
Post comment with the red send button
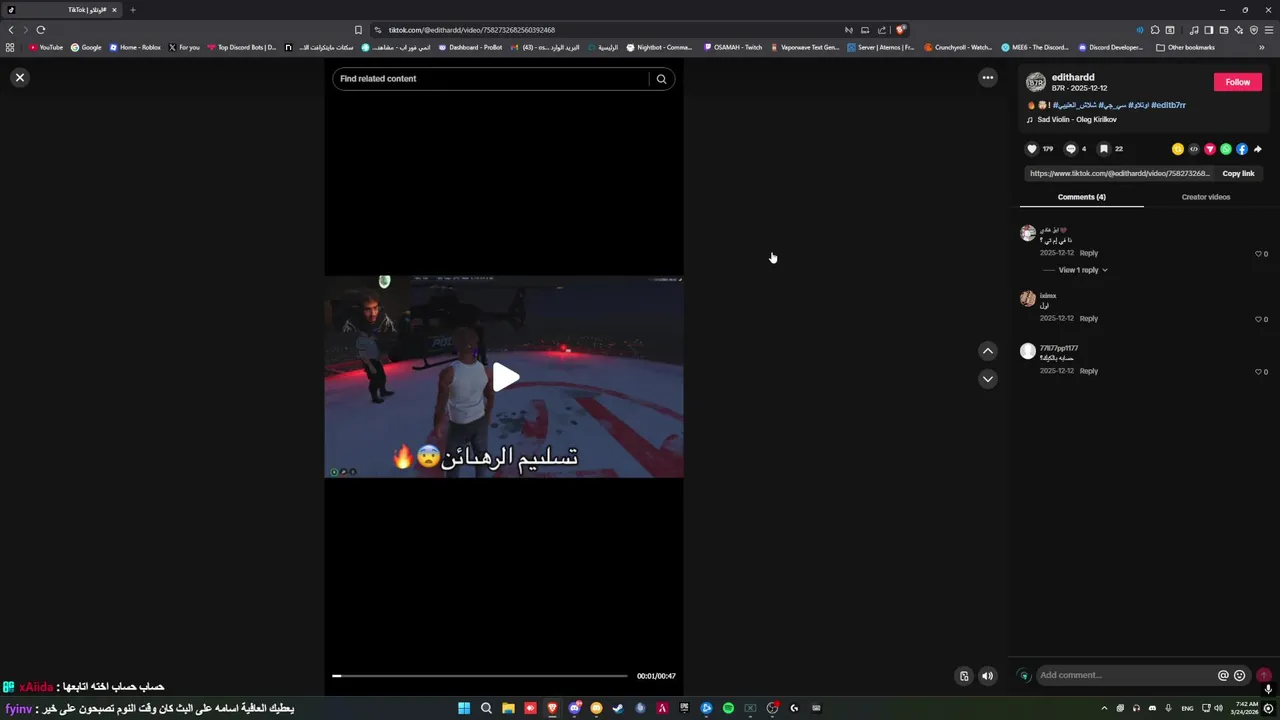(1264, 676)
